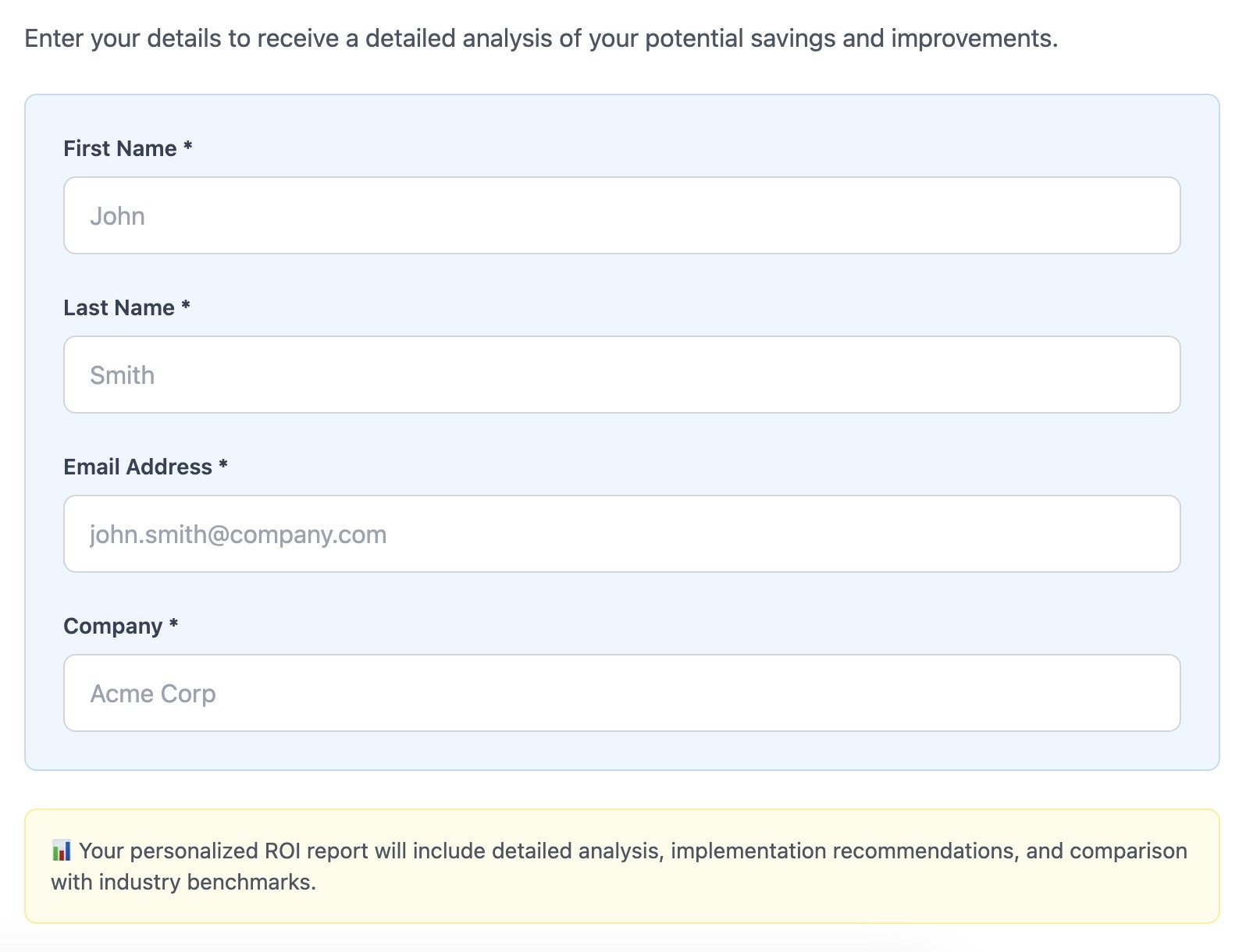Click the asterisk next to Email Address

pyautogui.click(x=223, y=465)
